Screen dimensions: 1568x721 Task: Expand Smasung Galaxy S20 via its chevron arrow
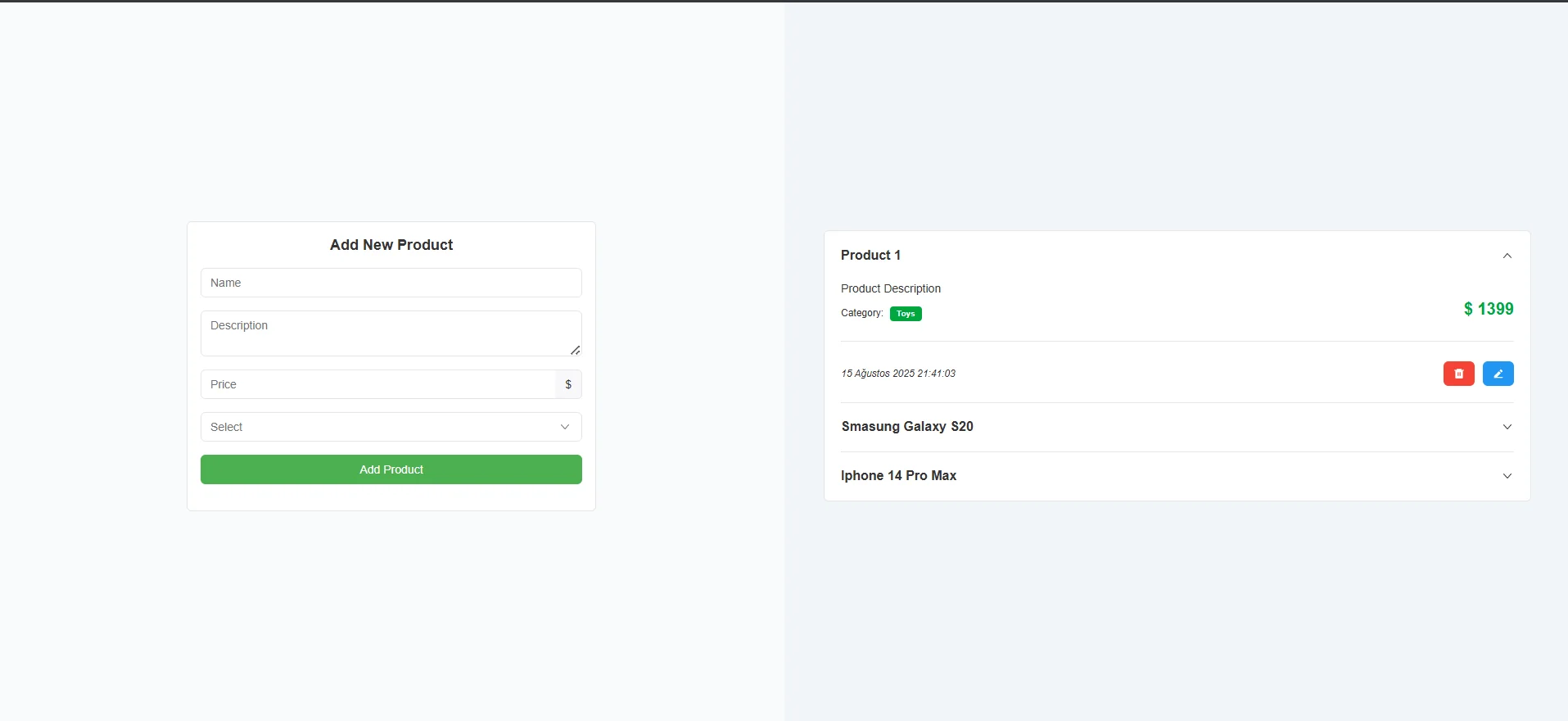coord(1507,427)
